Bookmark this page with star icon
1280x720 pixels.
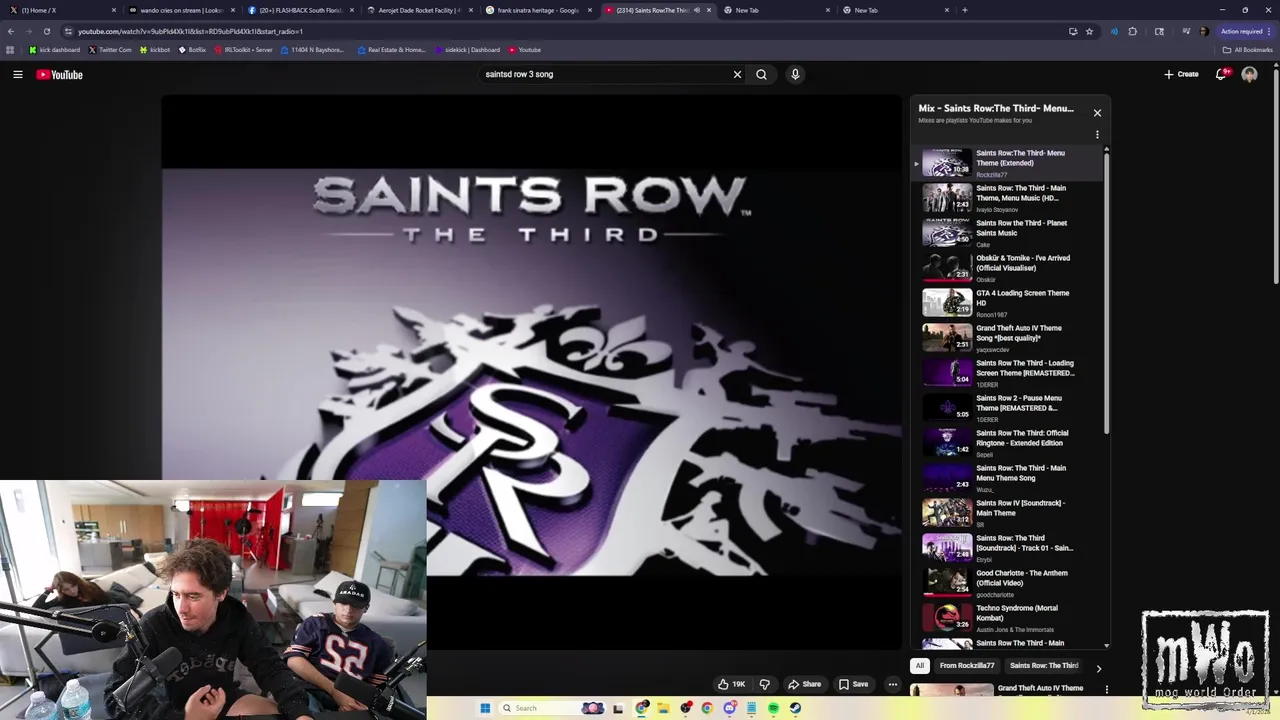(1089, 31)
